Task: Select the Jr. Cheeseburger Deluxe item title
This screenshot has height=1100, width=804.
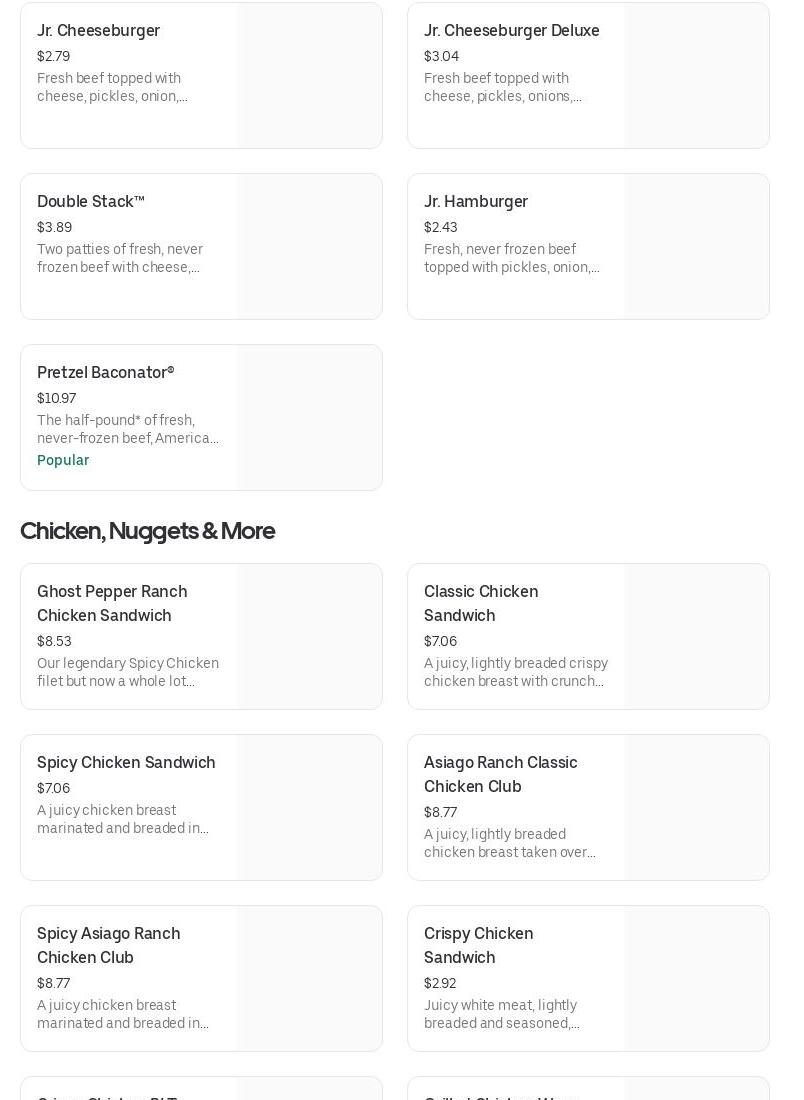Action: coord(511,31)
